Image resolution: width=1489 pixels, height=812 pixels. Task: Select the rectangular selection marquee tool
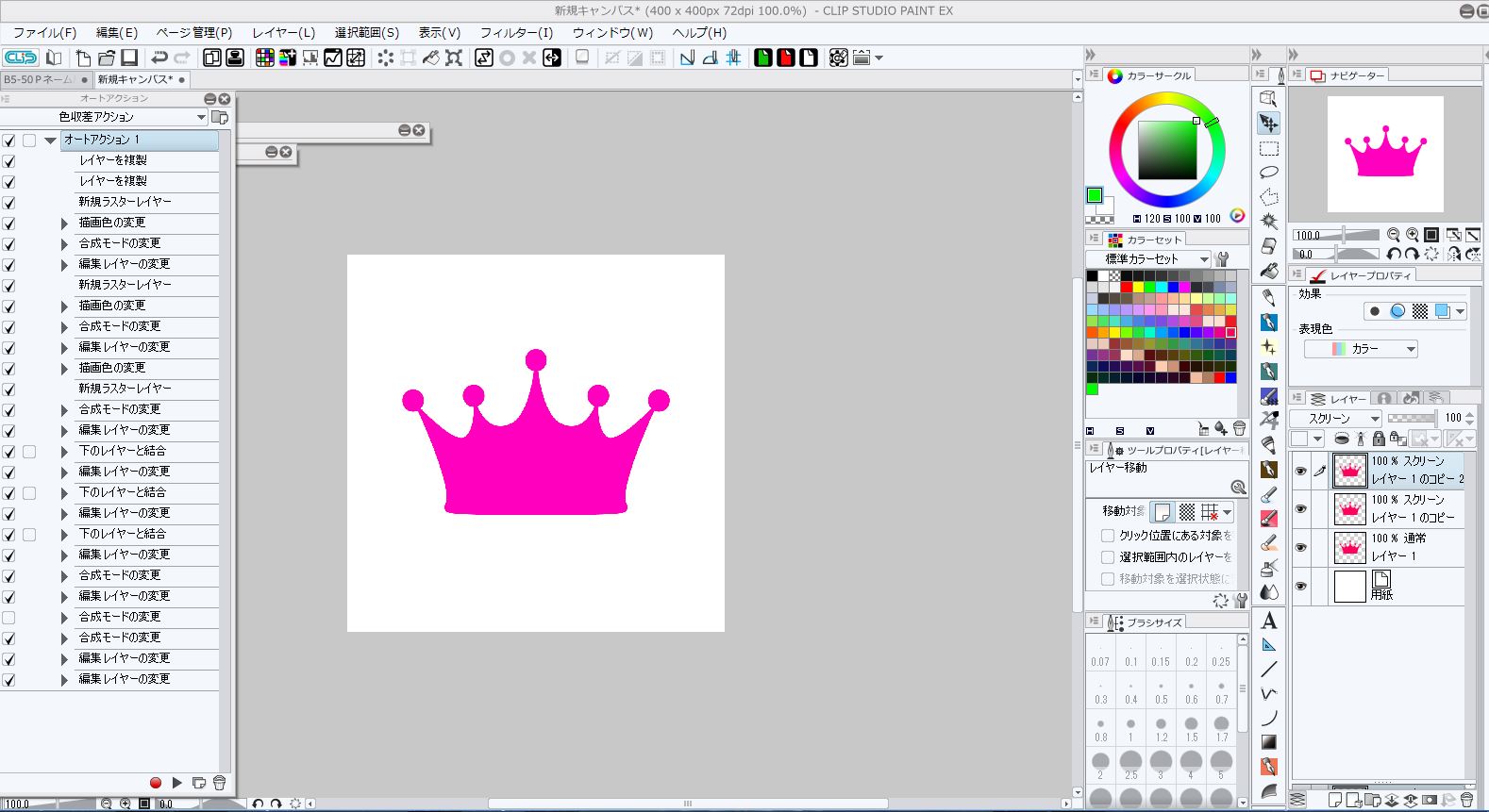[x=1269, y=149]
